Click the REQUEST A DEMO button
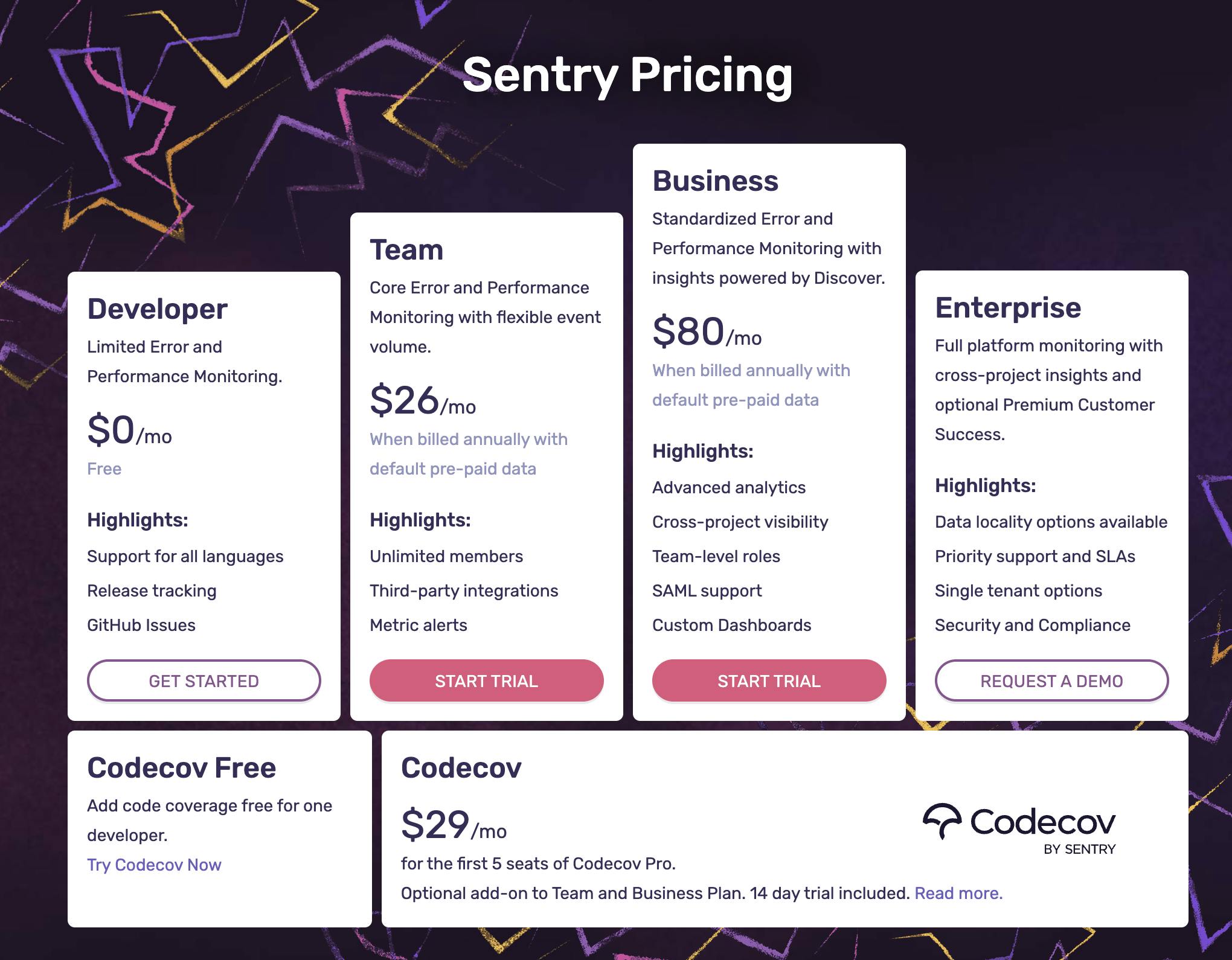The height and width of the screenshot is (960, 1232). tap(1051, 680)
